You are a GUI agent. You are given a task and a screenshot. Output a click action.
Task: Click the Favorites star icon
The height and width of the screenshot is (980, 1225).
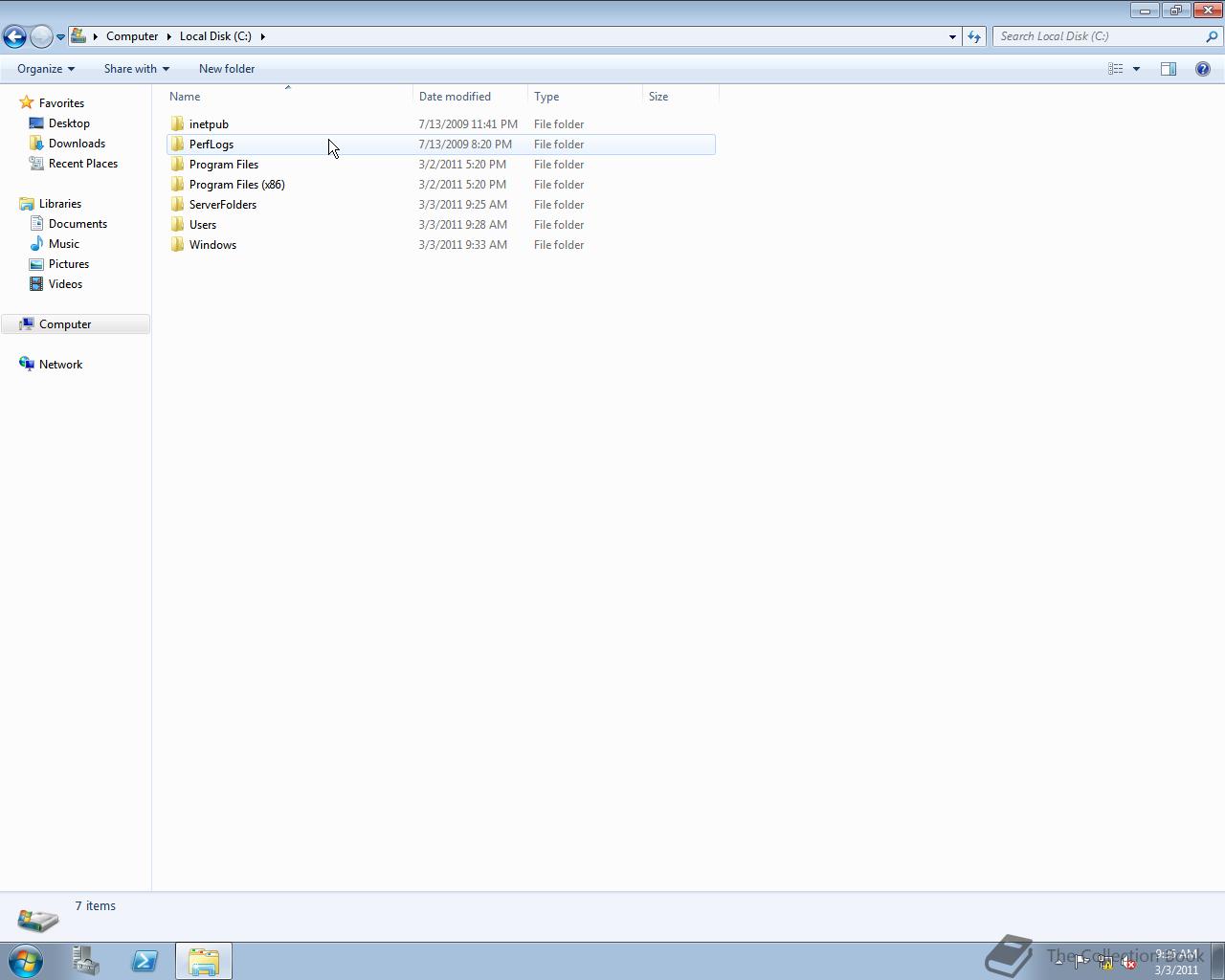click(x=27, y=103)
